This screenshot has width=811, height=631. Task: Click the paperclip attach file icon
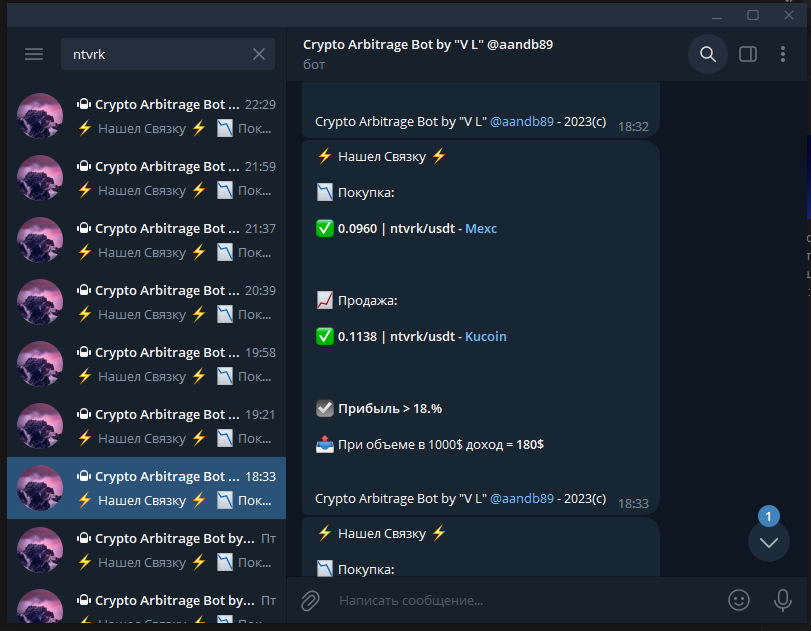click(x=310, y=600)
